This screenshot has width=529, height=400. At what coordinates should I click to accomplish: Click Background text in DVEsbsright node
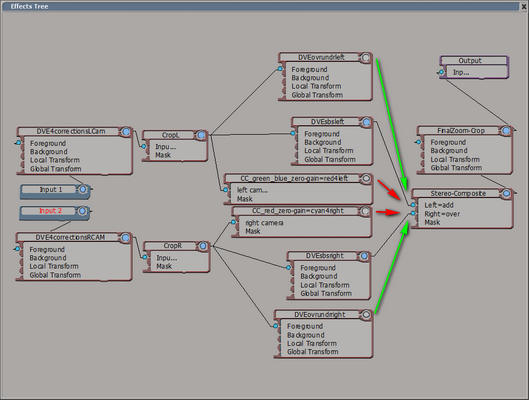tap(319, 276)
